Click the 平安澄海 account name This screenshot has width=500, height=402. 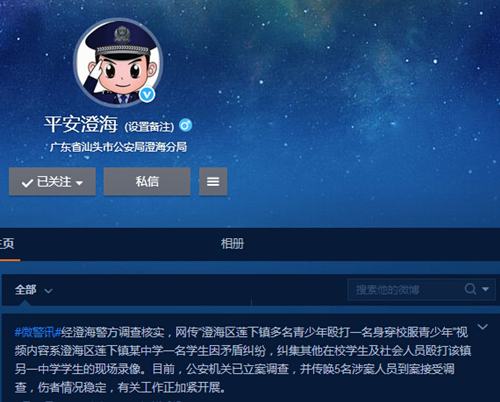click(81, 124)
